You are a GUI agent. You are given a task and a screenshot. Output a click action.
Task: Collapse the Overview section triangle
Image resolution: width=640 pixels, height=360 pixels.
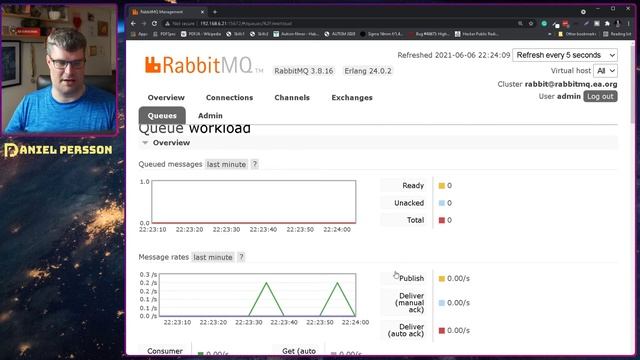(145, 143)
